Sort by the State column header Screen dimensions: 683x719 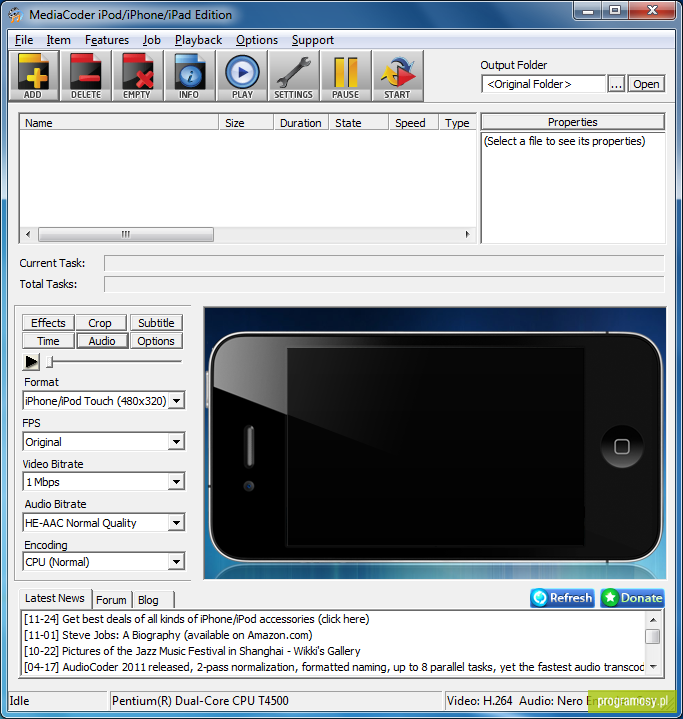pos(359,123)
